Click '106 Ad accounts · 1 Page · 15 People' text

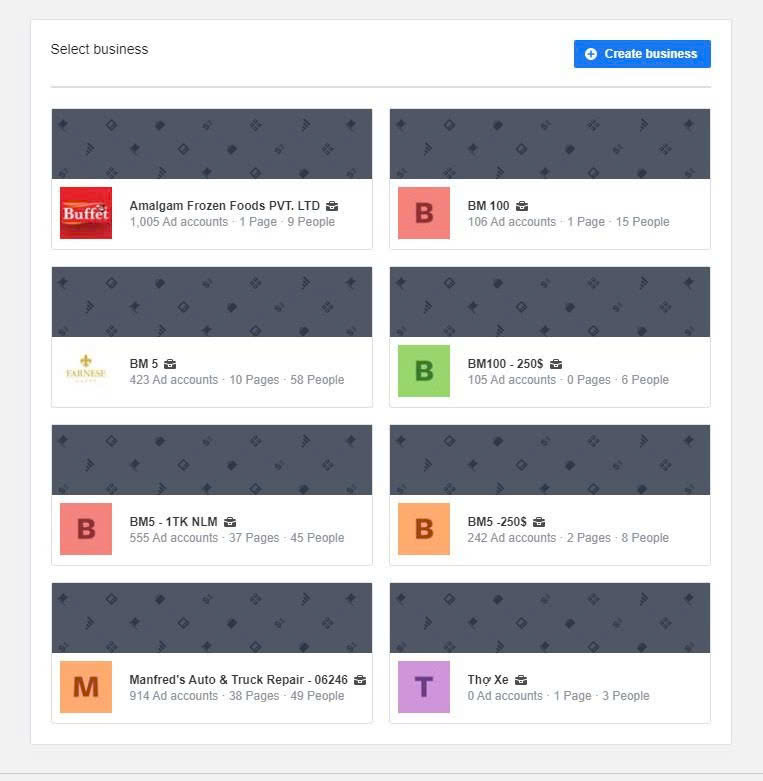coord(568,222)
